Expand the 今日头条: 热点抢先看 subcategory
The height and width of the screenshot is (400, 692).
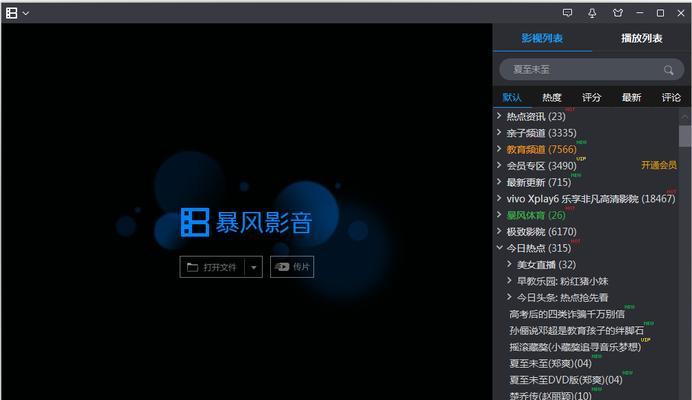coord(509,297)
